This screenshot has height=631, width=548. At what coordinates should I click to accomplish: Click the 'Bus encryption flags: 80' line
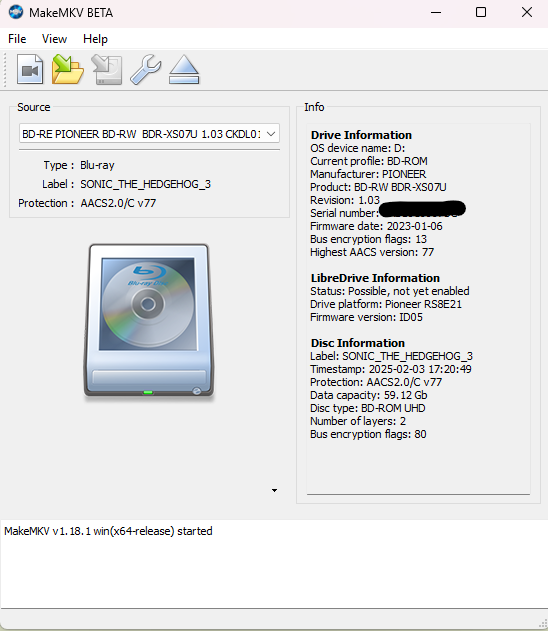click(369, 434)
